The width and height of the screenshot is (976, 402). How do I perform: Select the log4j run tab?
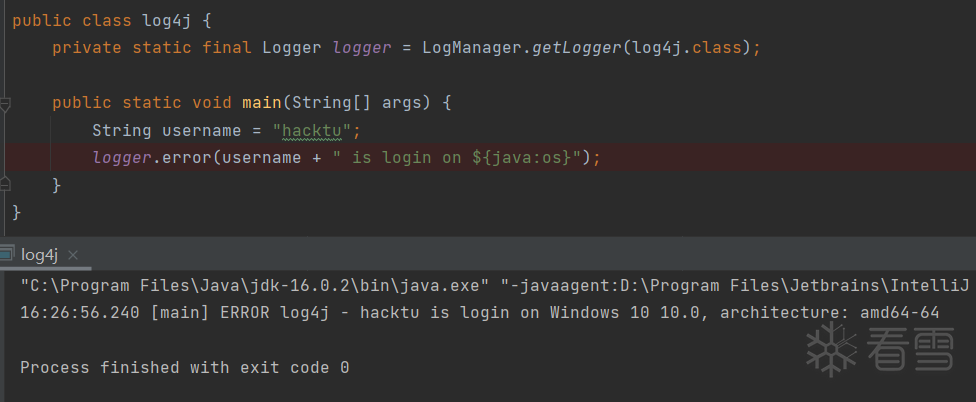click(41, 255)
